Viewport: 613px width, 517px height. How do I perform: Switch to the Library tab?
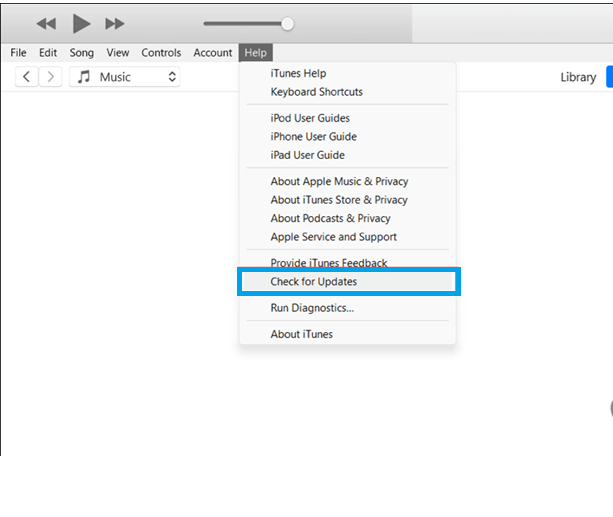coord(578,77)
